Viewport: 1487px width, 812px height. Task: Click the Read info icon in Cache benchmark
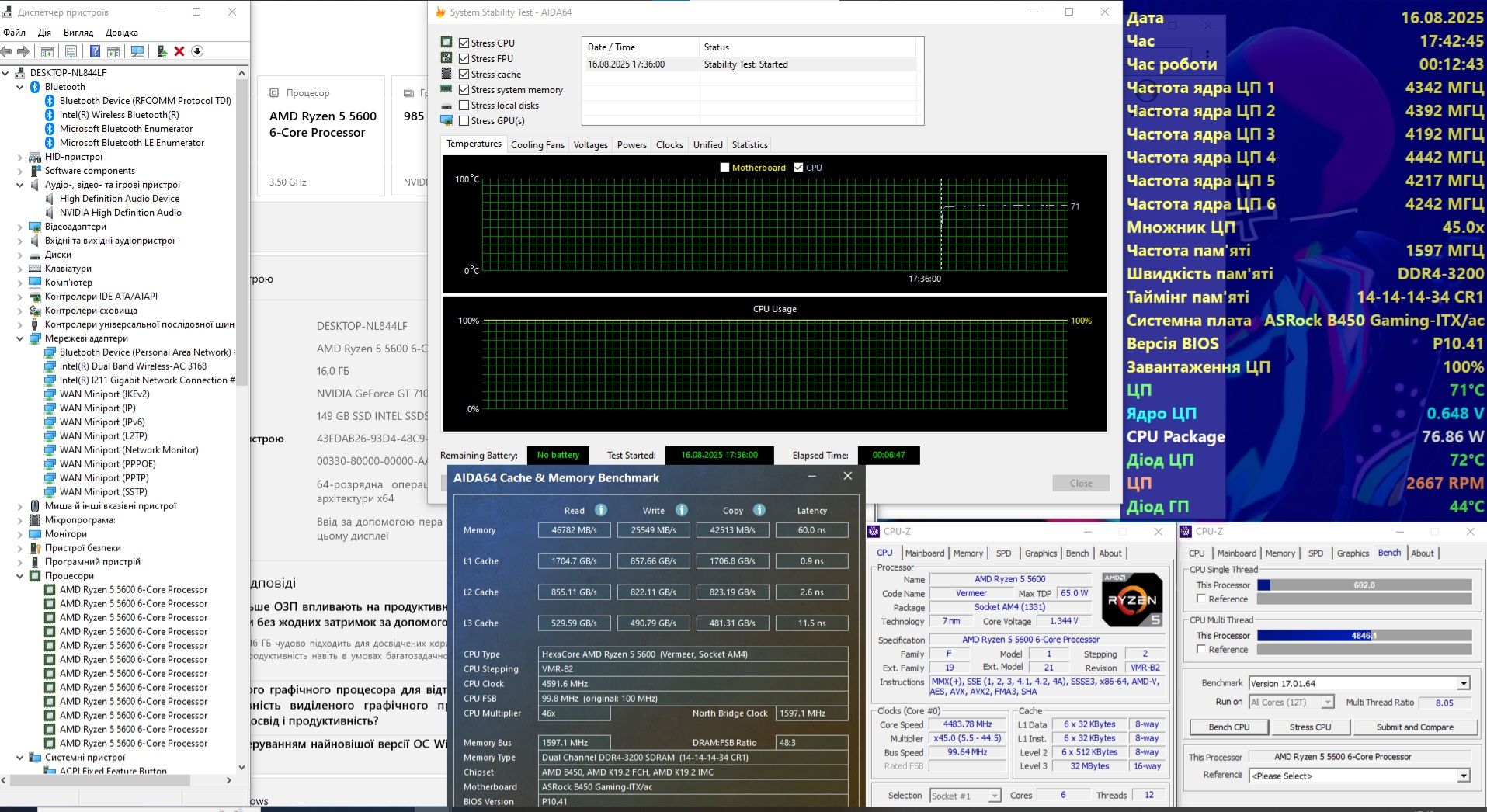[x=601, y=510]
